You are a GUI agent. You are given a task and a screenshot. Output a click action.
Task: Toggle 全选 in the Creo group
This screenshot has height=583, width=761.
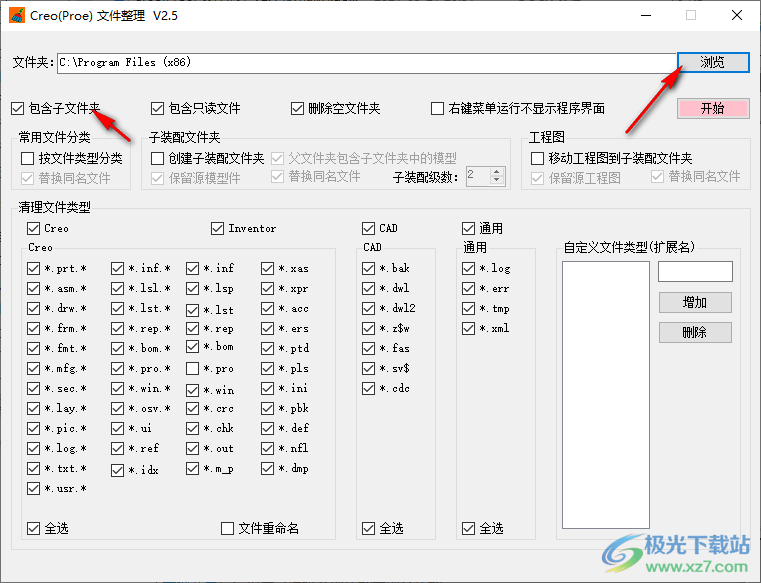(33, 528)
